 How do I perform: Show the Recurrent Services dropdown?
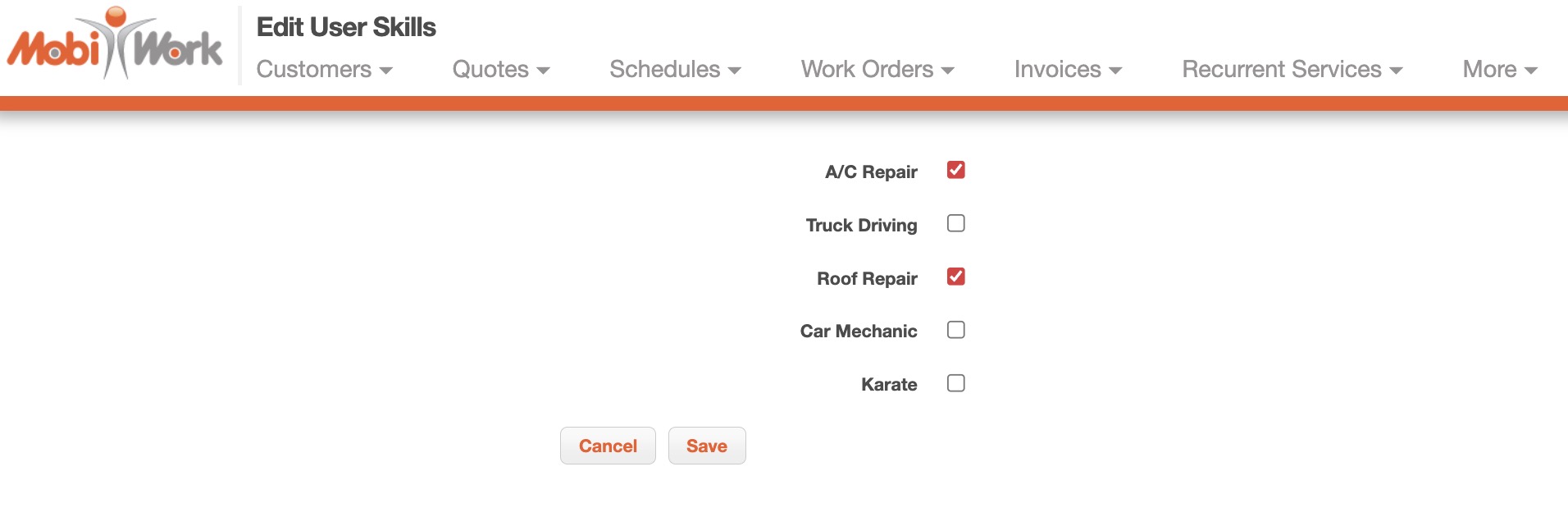pyautogui.click(x=1292, y=70)
